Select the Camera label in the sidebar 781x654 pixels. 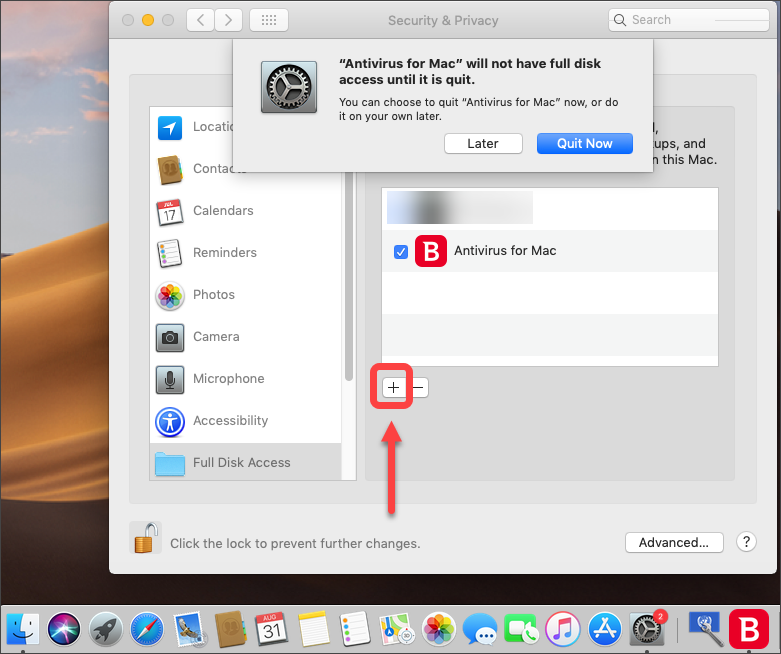[216, 337]
